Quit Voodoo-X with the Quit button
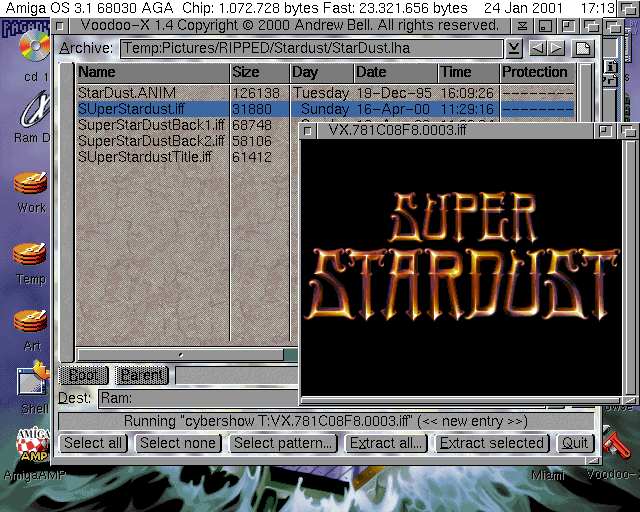Screen dimensions: 640x512 pos(575,443)
